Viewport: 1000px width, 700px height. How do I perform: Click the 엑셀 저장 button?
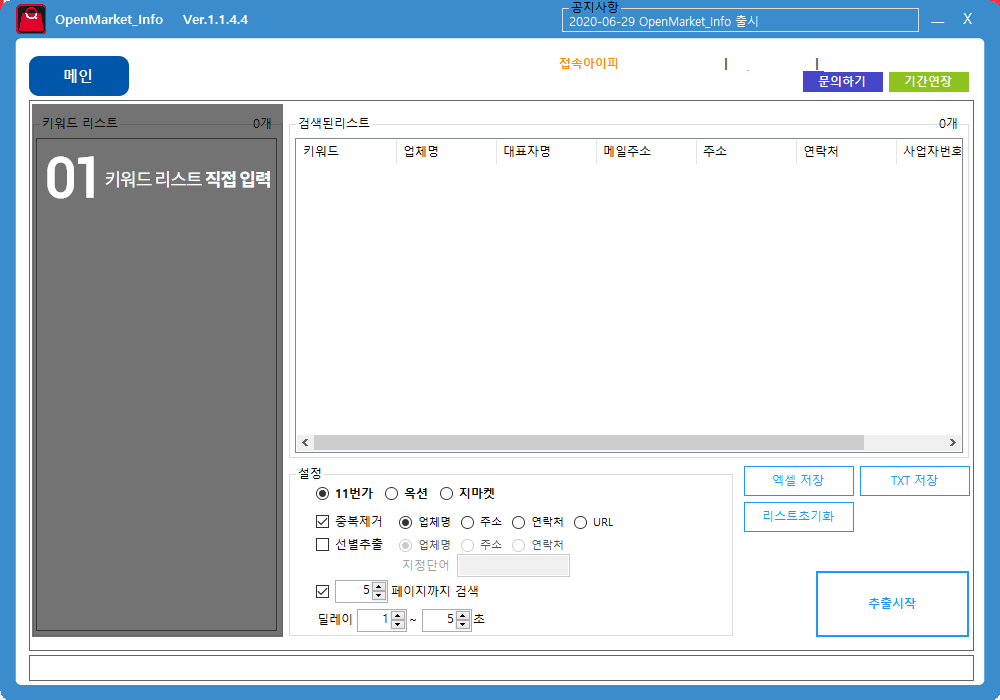(x=798, y=481)
